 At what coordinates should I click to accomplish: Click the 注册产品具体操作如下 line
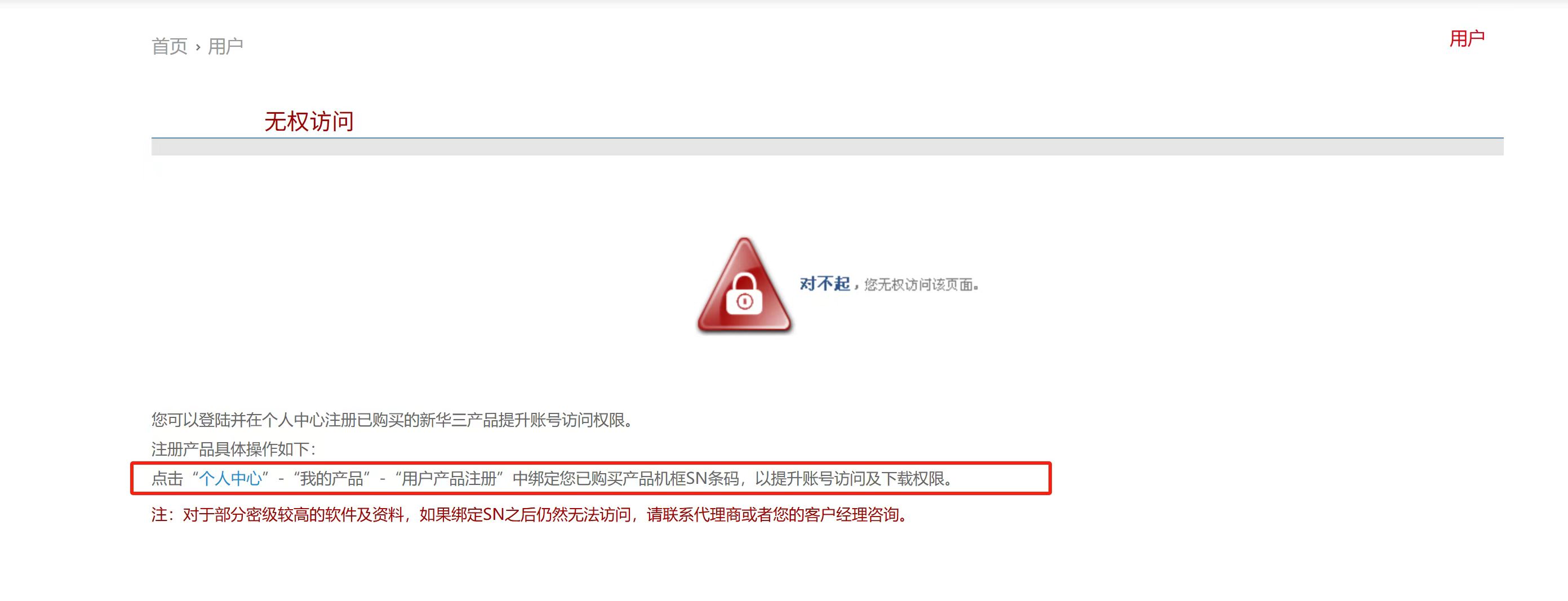click(x=234, y=449)
